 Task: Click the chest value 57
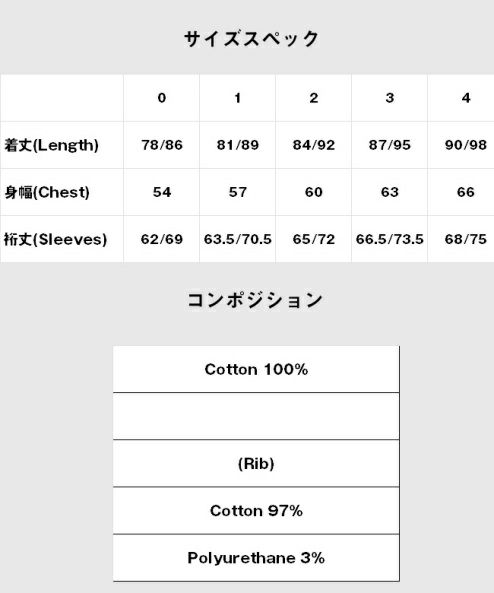pos(238,192)
